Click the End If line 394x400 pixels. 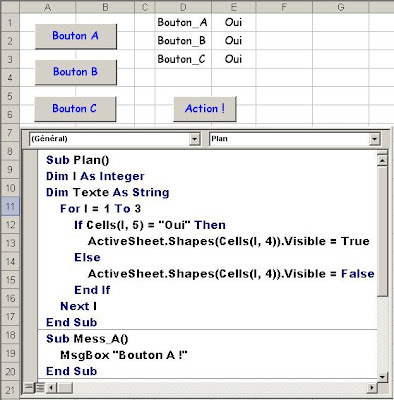point(92,290)
